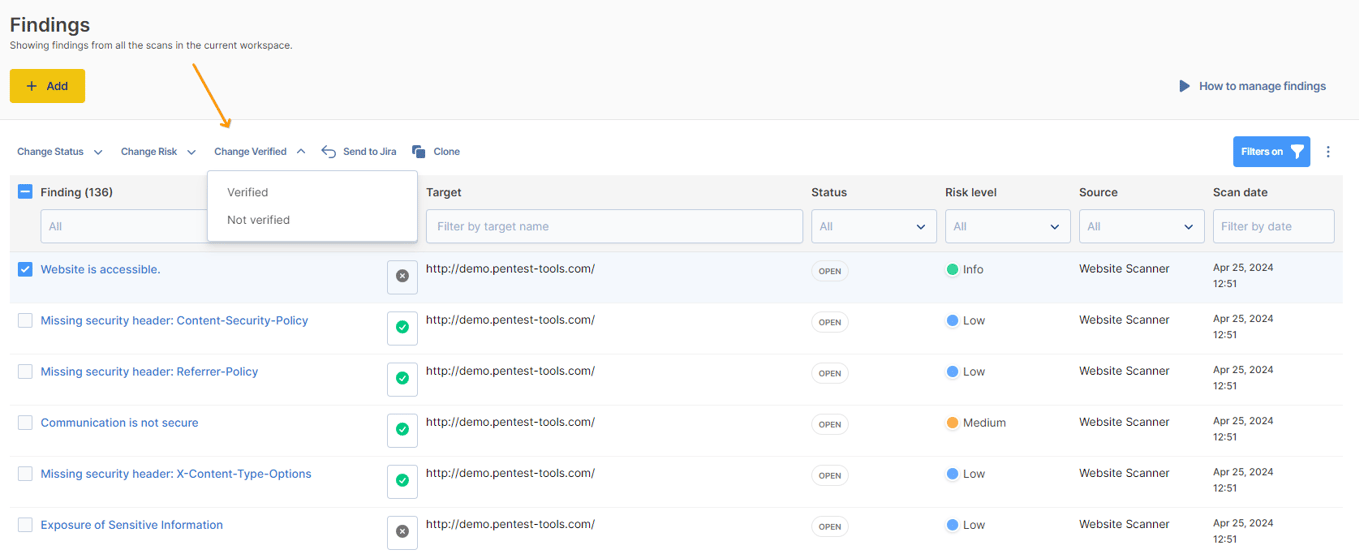The image size is (1368, 554).
Task: Choose Not verified in the dropdown menu
Action: point(259,220)
